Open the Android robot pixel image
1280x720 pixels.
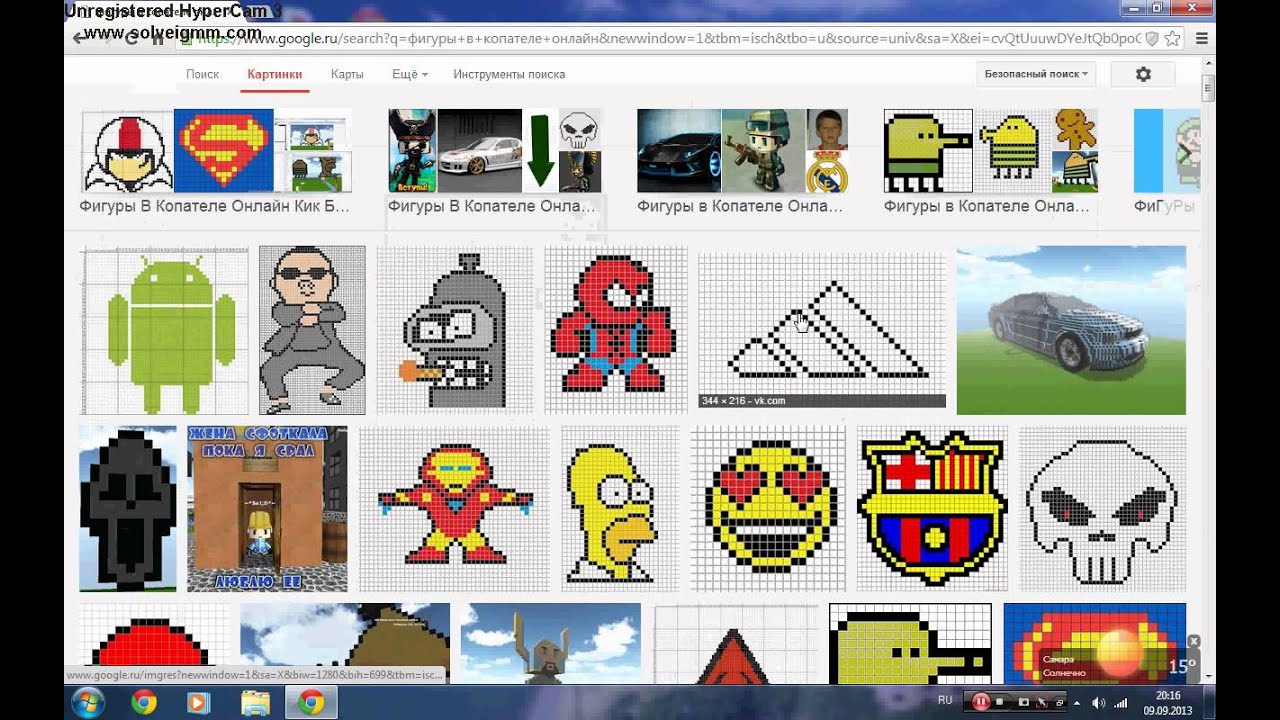tap(165, 330)
